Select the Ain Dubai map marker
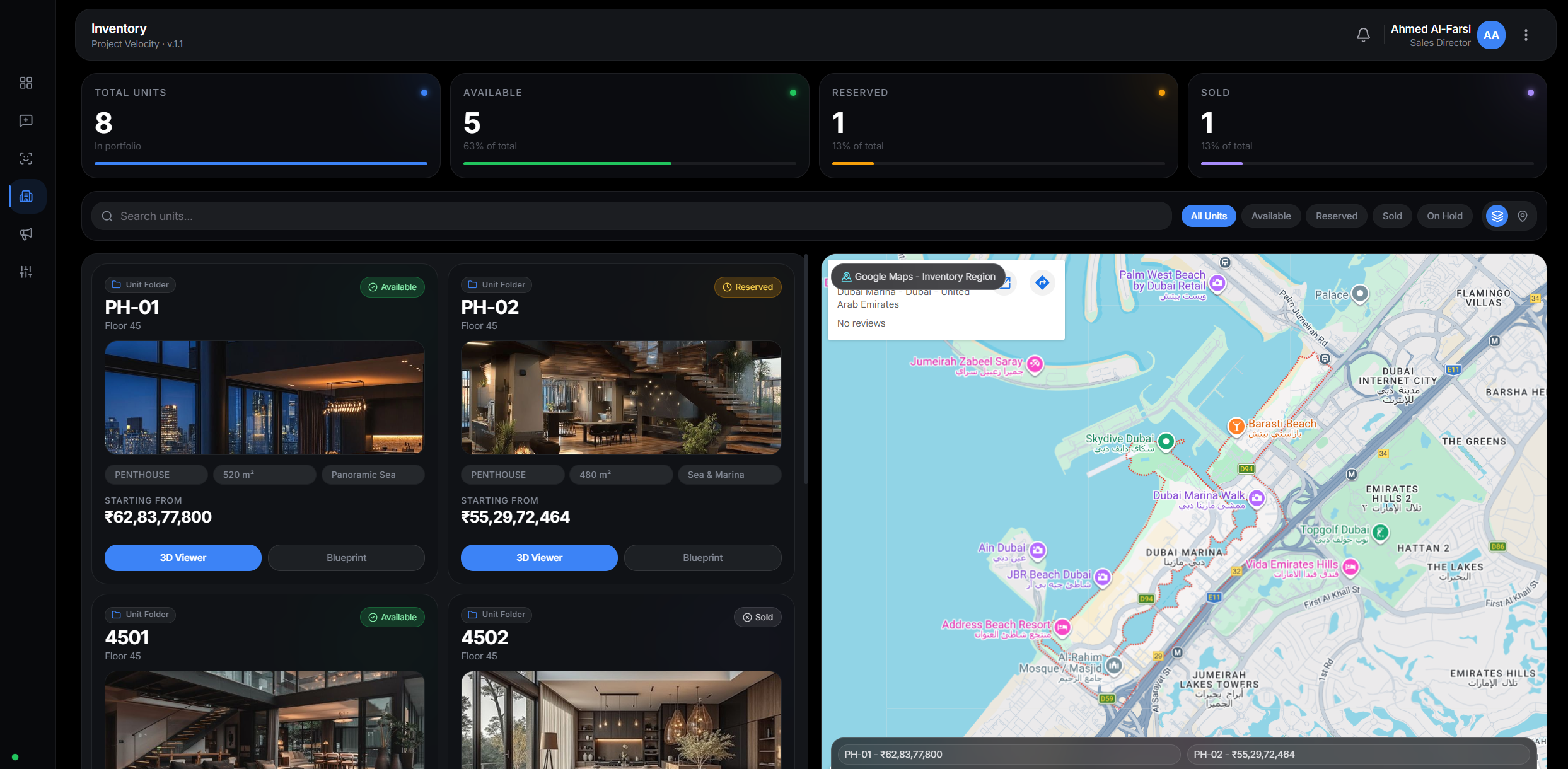This screenshot has width=1568, height=769. point(1038,550)
